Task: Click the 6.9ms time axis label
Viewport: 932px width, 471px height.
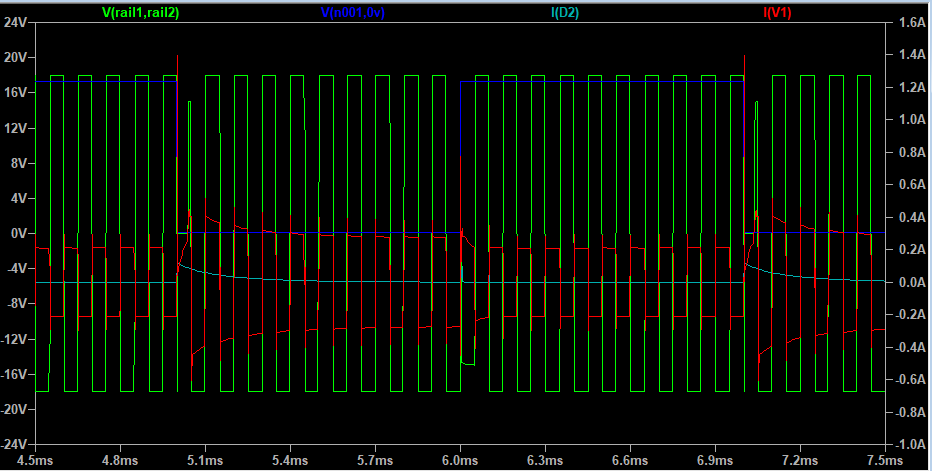Action: tap(716, 460)
